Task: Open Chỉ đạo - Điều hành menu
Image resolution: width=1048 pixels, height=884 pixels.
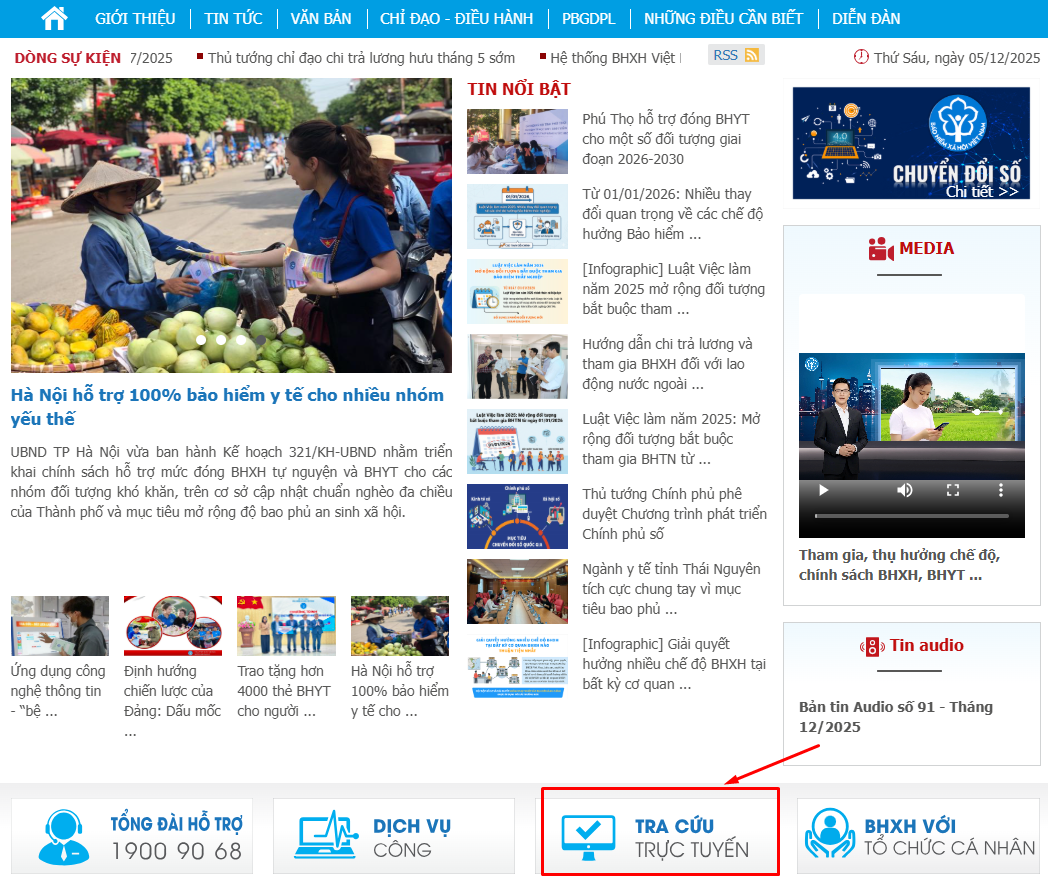Action: pyautogui.click(x=456, y=19)
